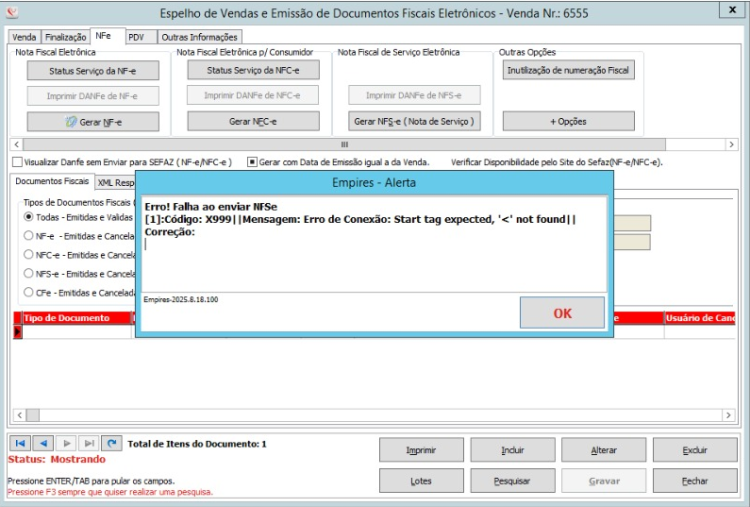Viewport: 750px width, 507px height.
Task: Click Status Serviço da NFC-e button
Action: (x=253, y=70)
